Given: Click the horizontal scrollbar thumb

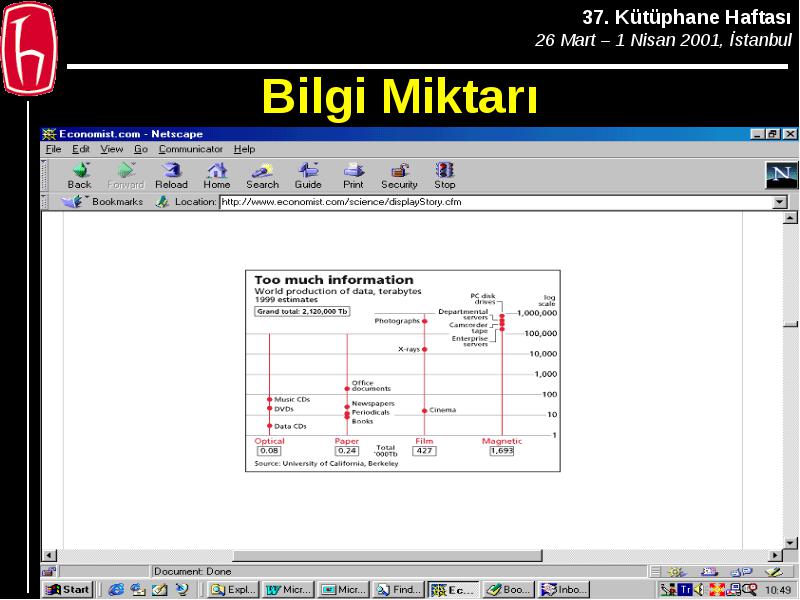Looking at the screenshot, I should (x=387, y=556).
